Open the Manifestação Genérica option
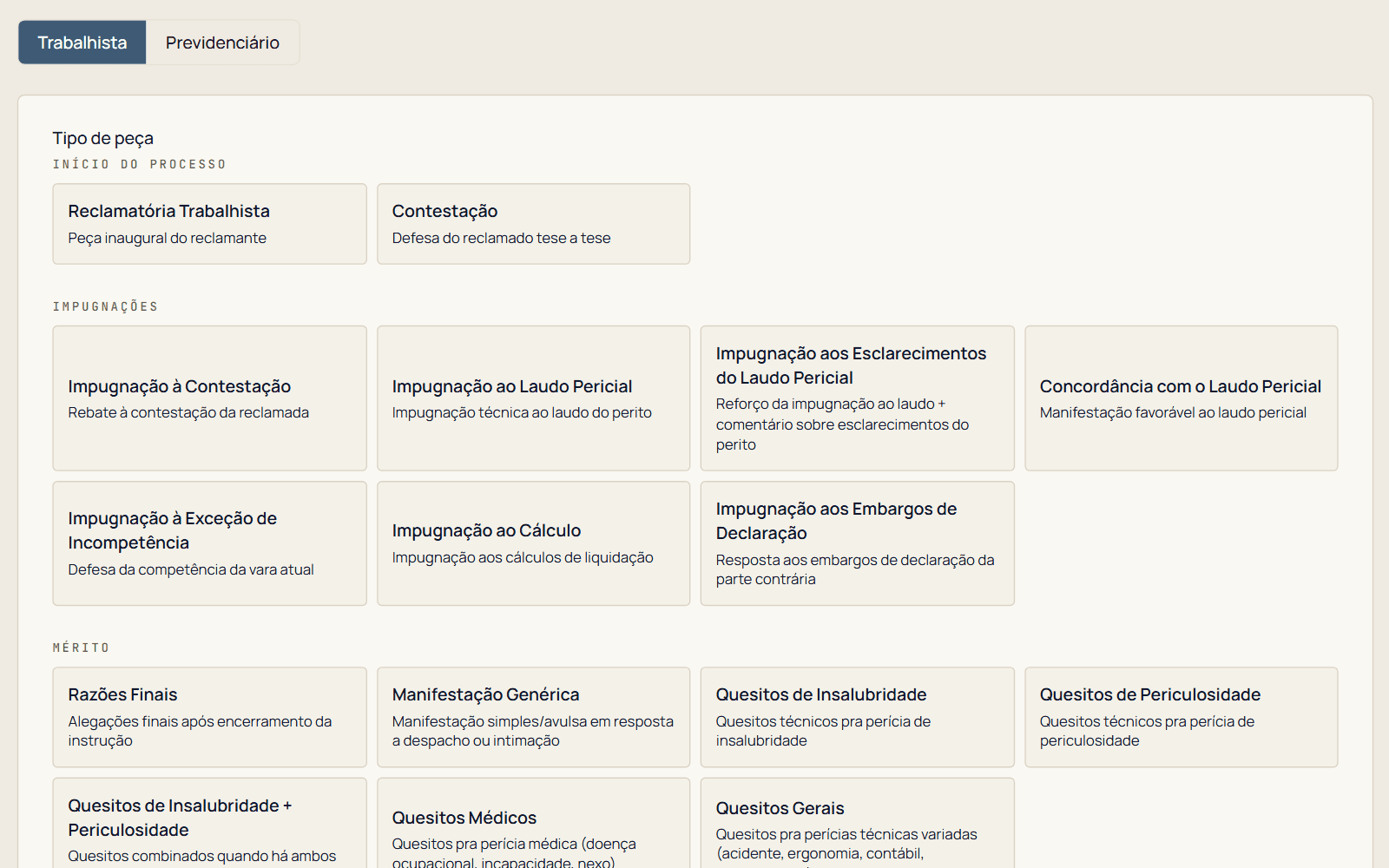The height and width of the screenshot is (868, 1389). tap(533, 717)
